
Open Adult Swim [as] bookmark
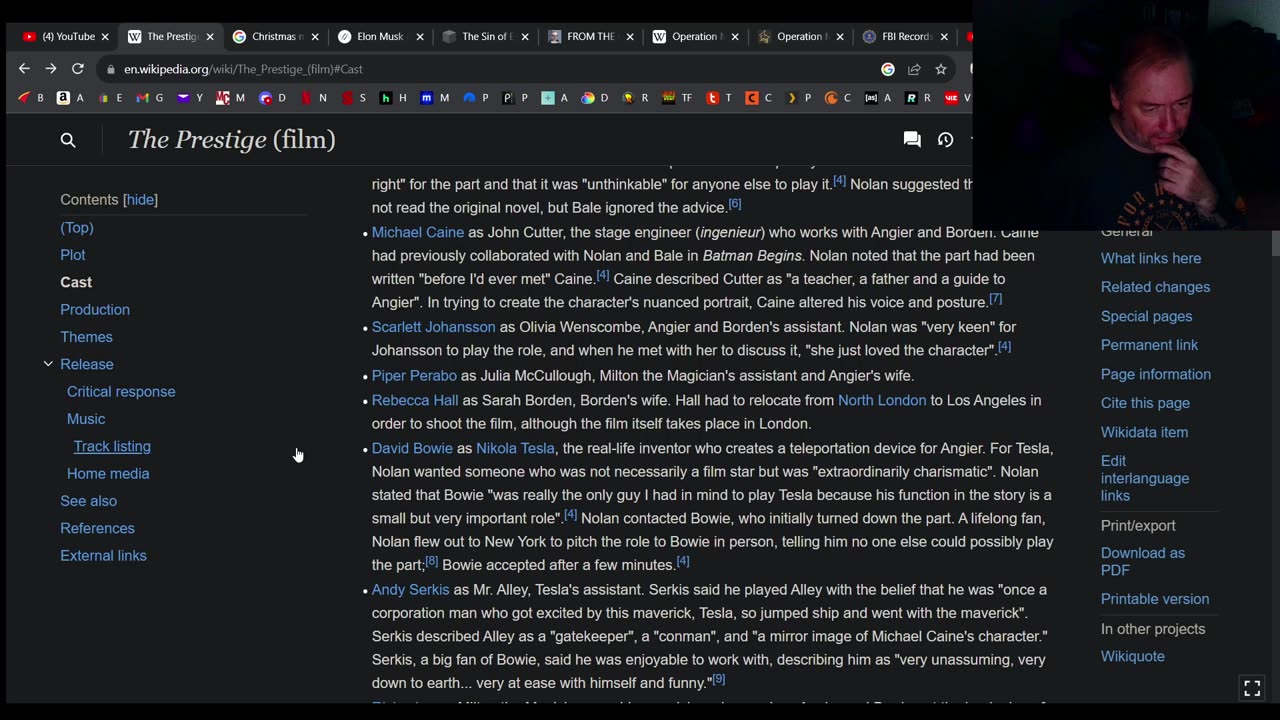[x=877, y=98]
